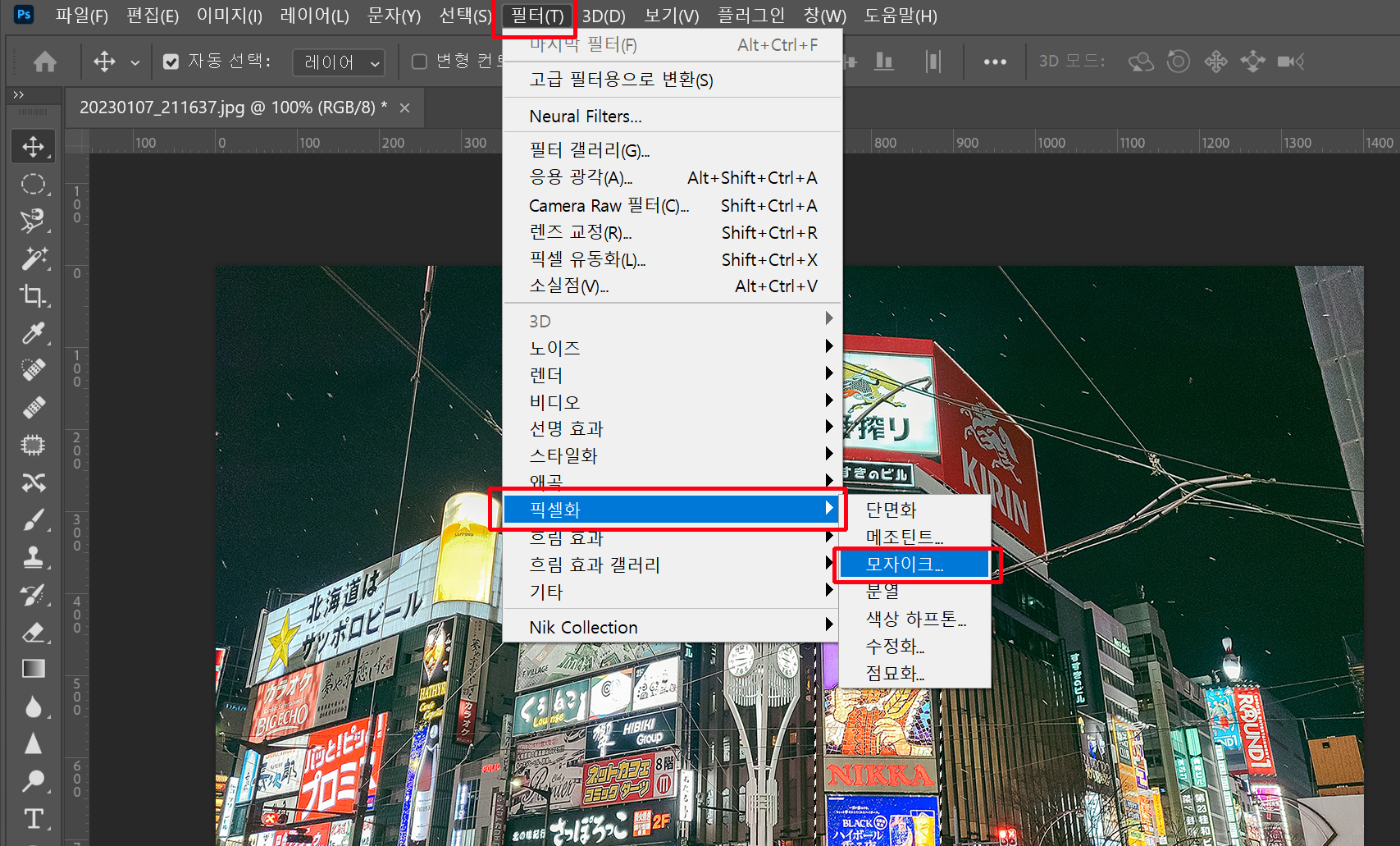This screenshot has height=846, width=1400.
Task: Select the Gradient tool
Action: point(33,670)
